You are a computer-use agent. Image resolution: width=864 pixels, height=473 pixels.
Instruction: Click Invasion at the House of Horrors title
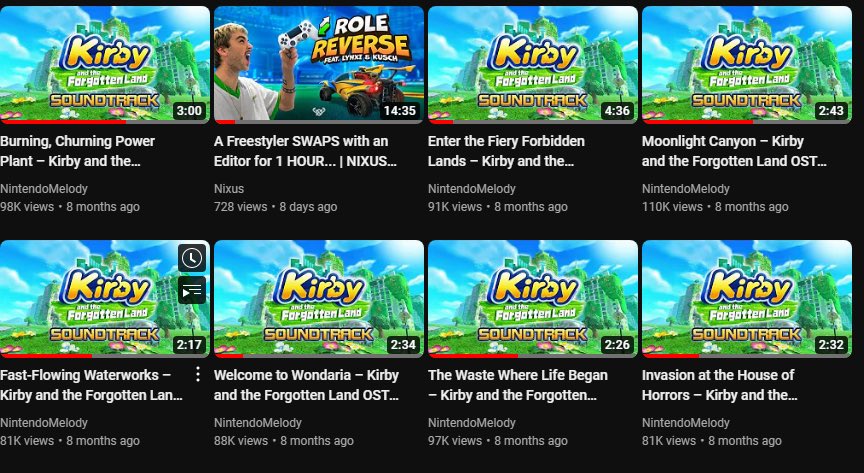(720, 385)
